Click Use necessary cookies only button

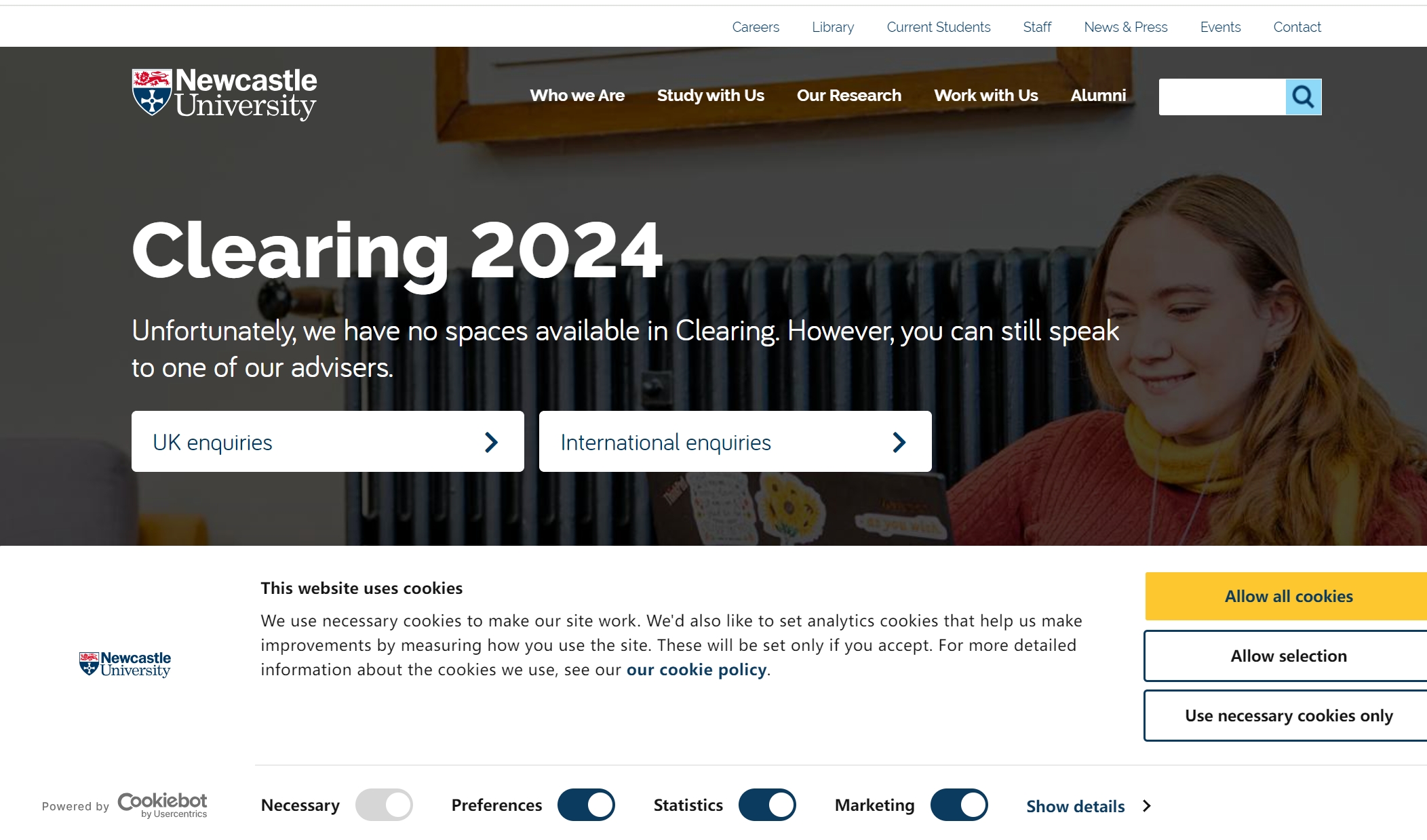coord(1289,715)
